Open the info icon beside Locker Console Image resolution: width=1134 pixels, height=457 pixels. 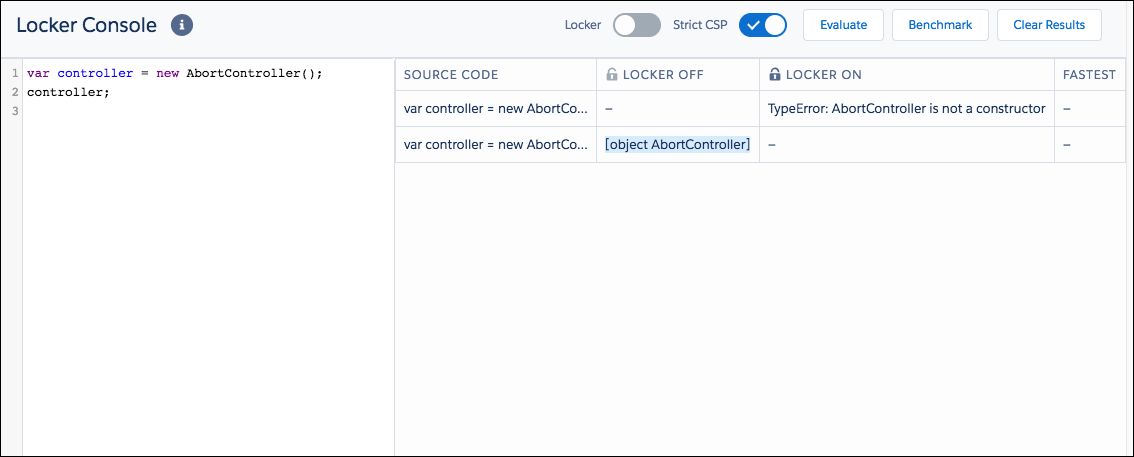pyautogui.click(x=182, y=25)
